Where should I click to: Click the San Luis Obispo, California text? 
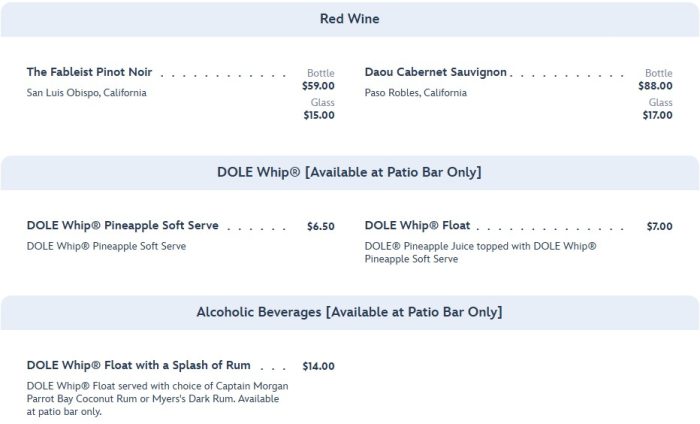[86, 93]
